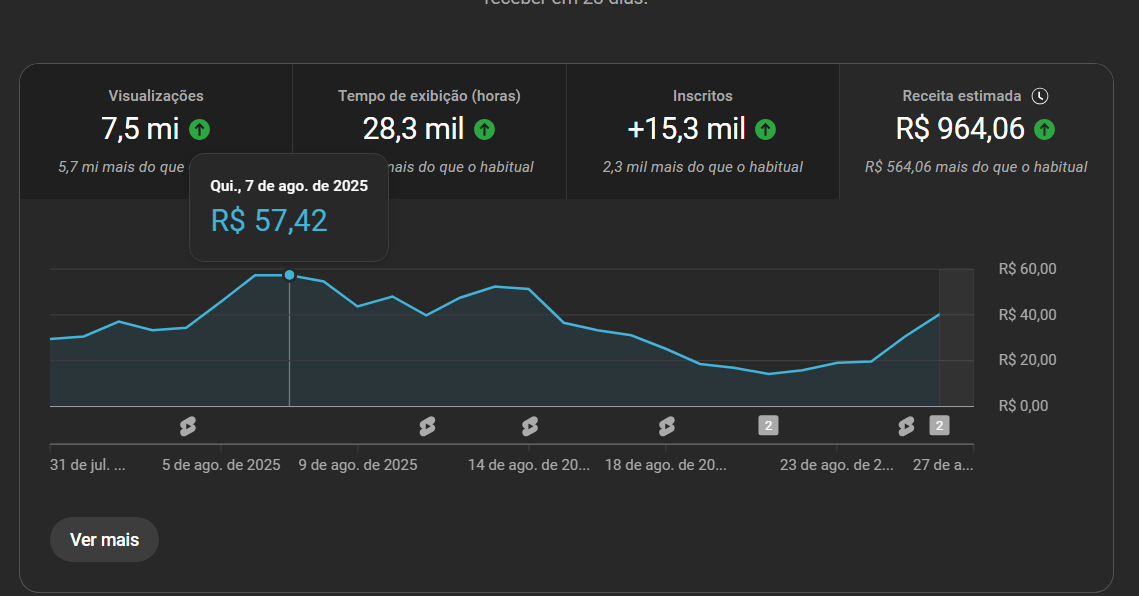Click the green up arrow beside 28,3 mil
The width and height of the screenshot is (1139, 596).
pos(485,130)
